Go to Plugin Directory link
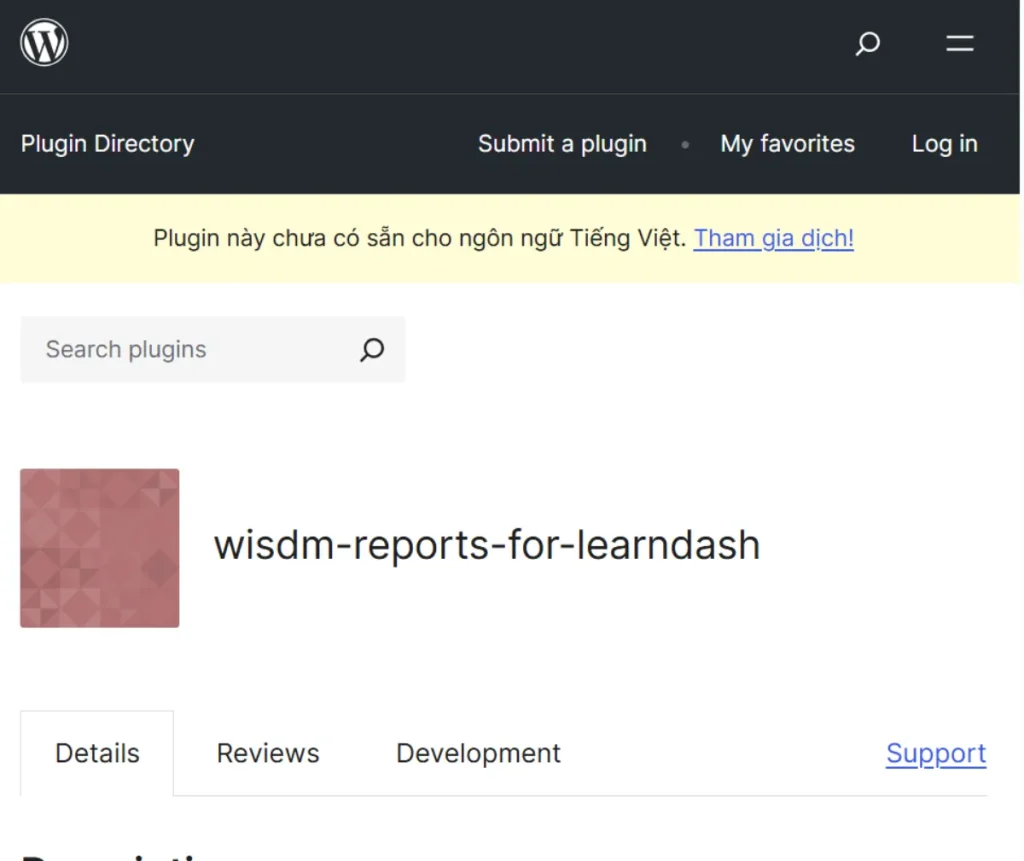1024x861 pixels. pyautogui.click(x=108, y=144)
